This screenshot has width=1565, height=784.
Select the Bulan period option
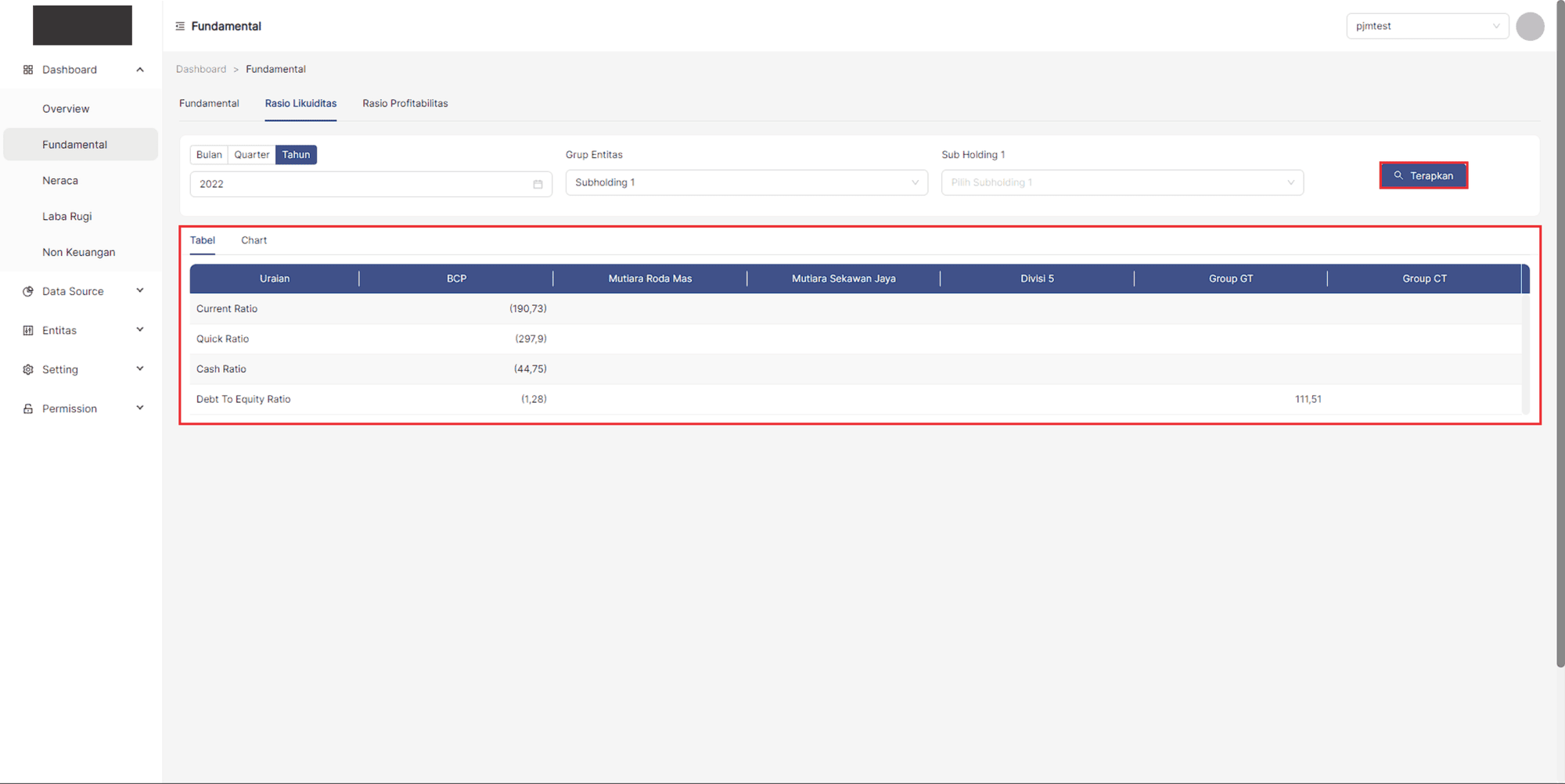[x=209, y=155]
